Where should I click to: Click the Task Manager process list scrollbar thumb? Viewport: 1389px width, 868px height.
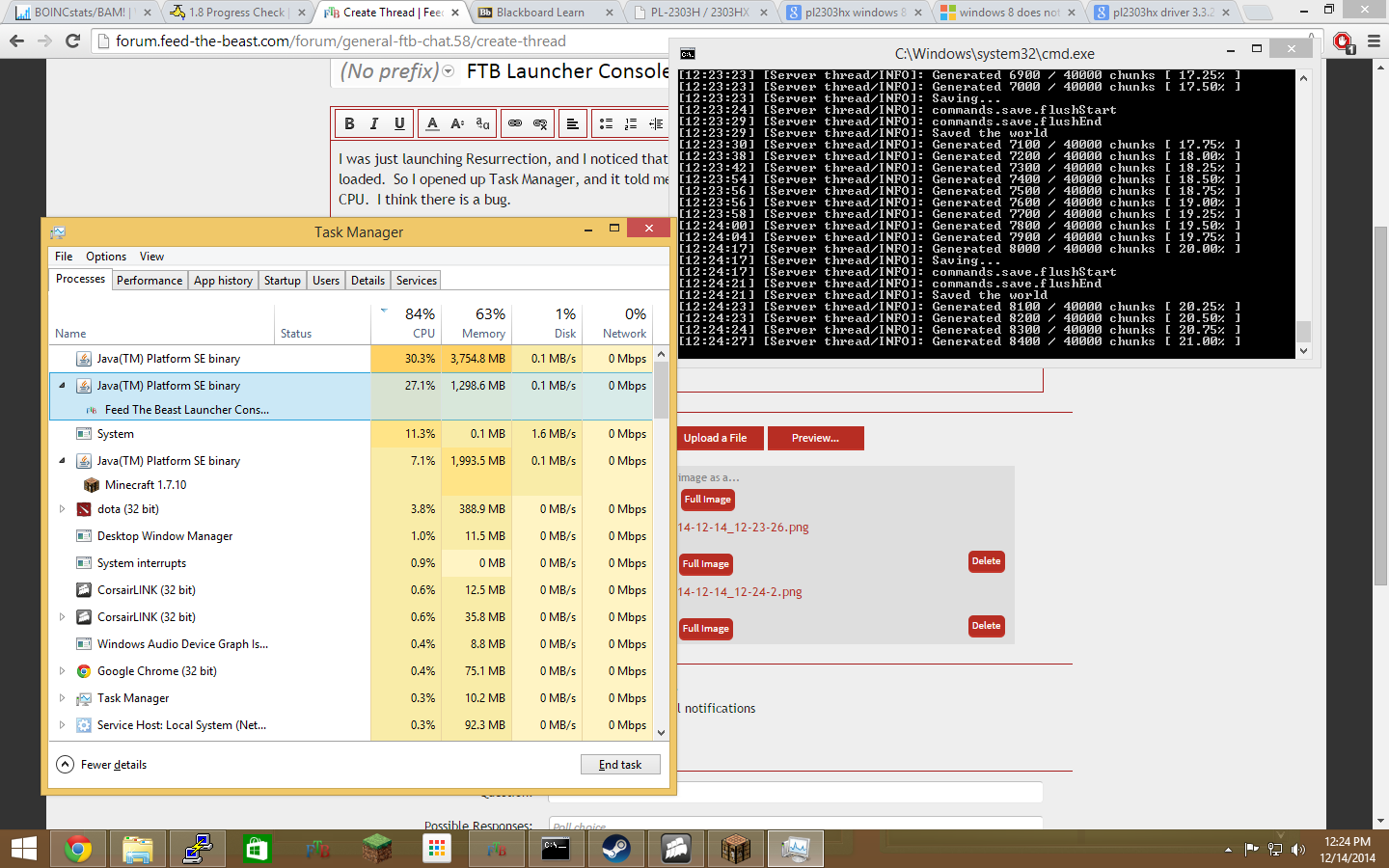pos(661,391)
